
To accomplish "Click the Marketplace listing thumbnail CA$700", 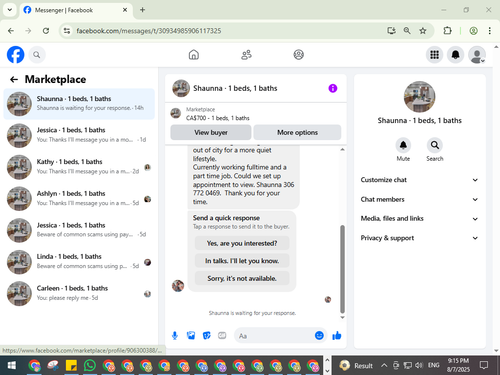I will pyautogui.click(x=176, y=113).
